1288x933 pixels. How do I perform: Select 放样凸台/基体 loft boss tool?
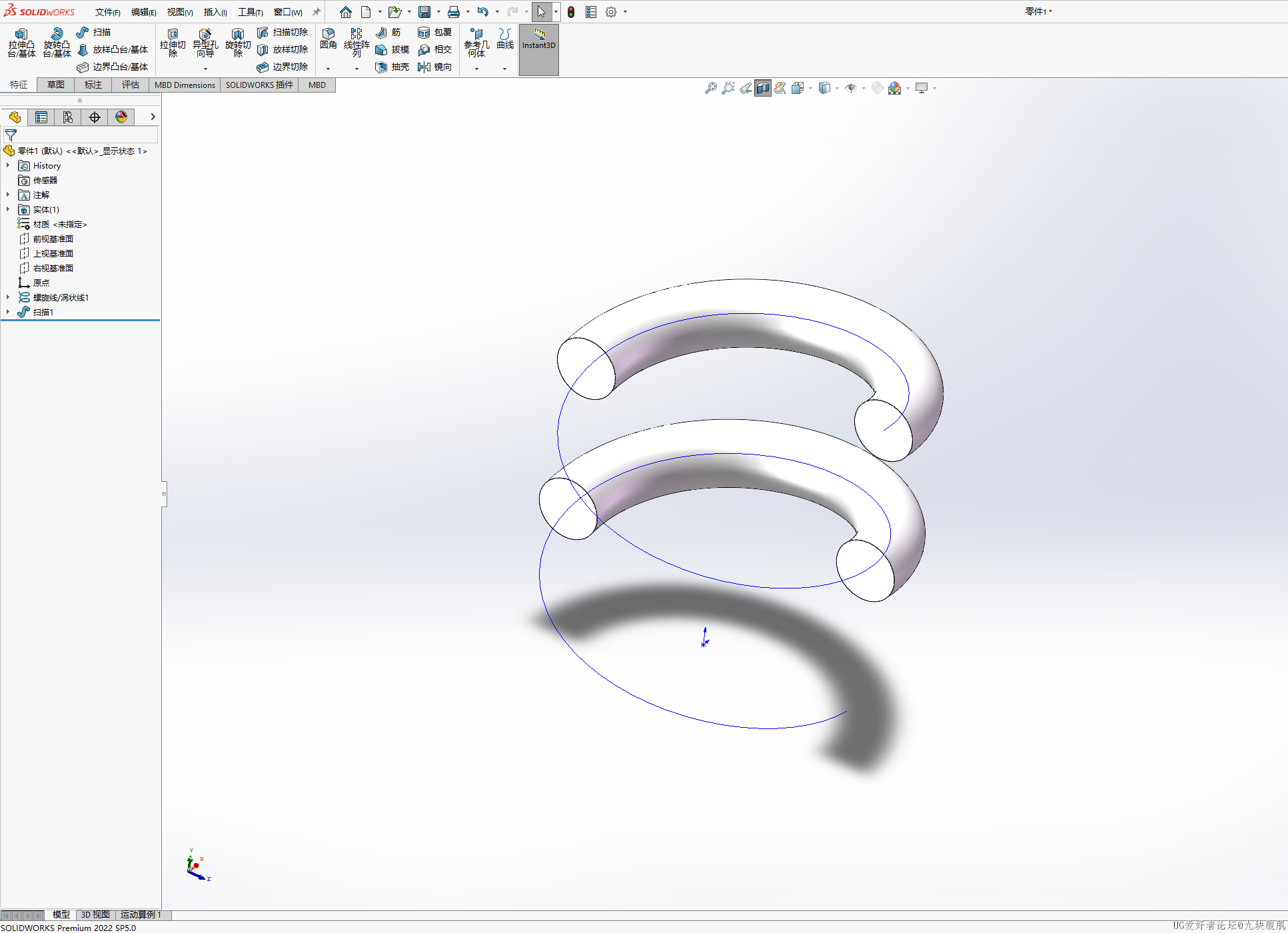[x=113, y=49]
